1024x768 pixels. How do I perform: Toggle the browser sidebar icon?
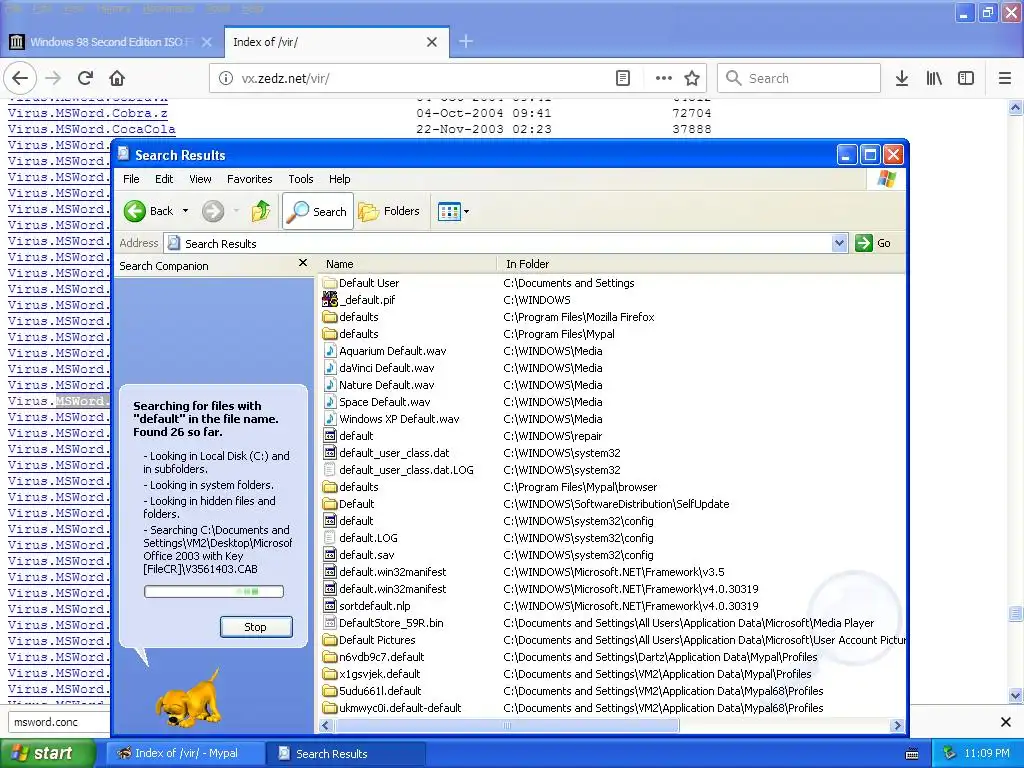(966, 78)
